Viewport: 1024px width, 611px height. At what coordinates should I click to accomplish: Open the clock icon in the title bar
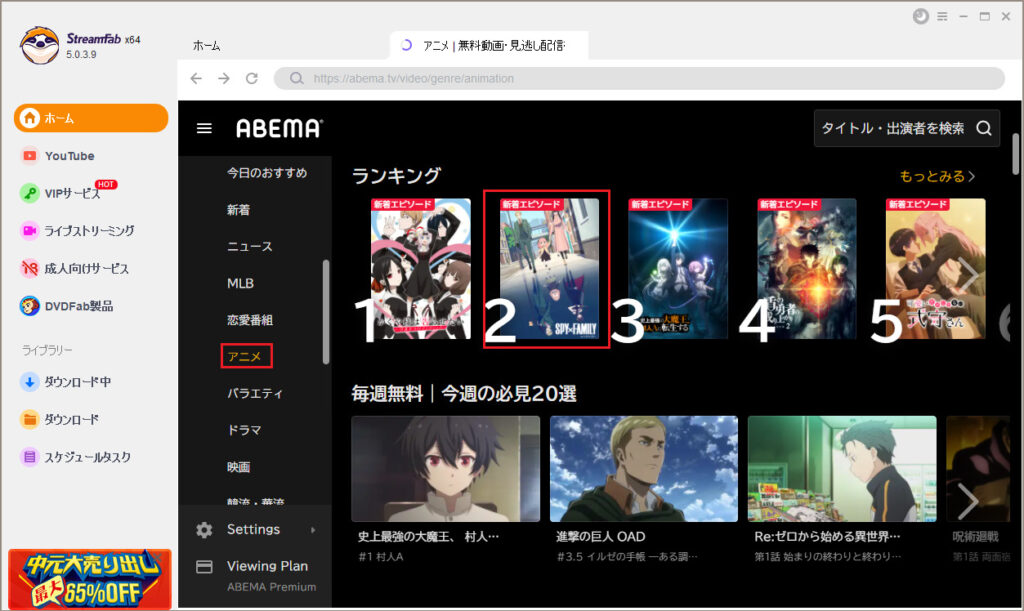[x=921, y=16]
